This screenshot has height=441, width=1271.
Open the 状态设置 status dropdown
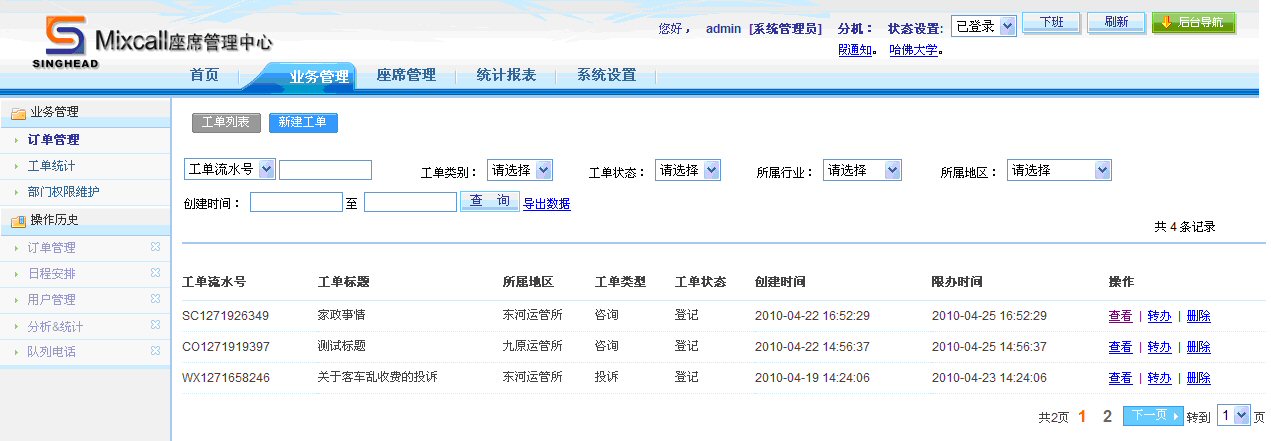pyautogui.click(x=982, y=26)
